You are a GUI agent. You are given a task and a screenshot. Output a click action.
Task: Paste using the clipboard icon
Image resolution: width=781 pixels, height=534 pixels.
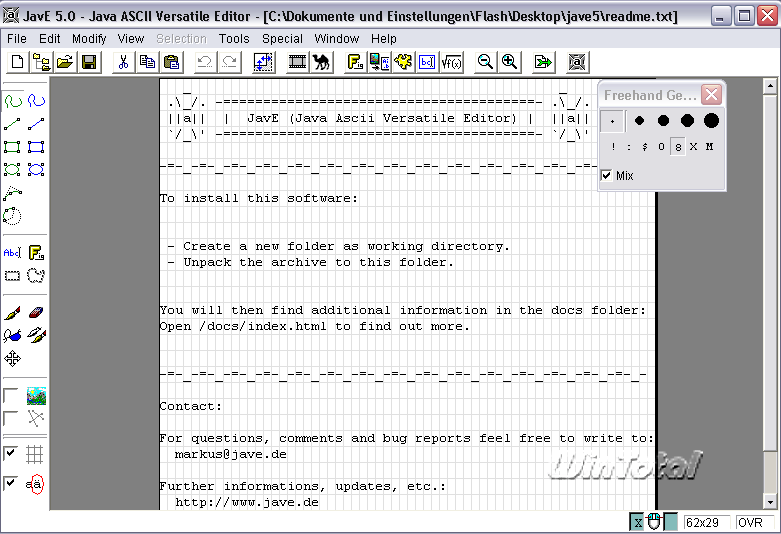click(171, 62)
